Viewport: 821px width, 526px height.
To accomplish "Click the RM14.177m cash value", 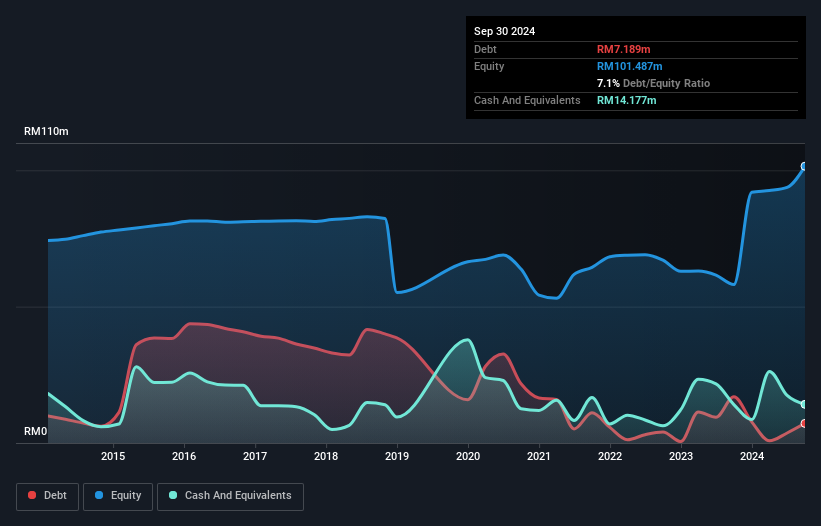I will tap(626, 100).
